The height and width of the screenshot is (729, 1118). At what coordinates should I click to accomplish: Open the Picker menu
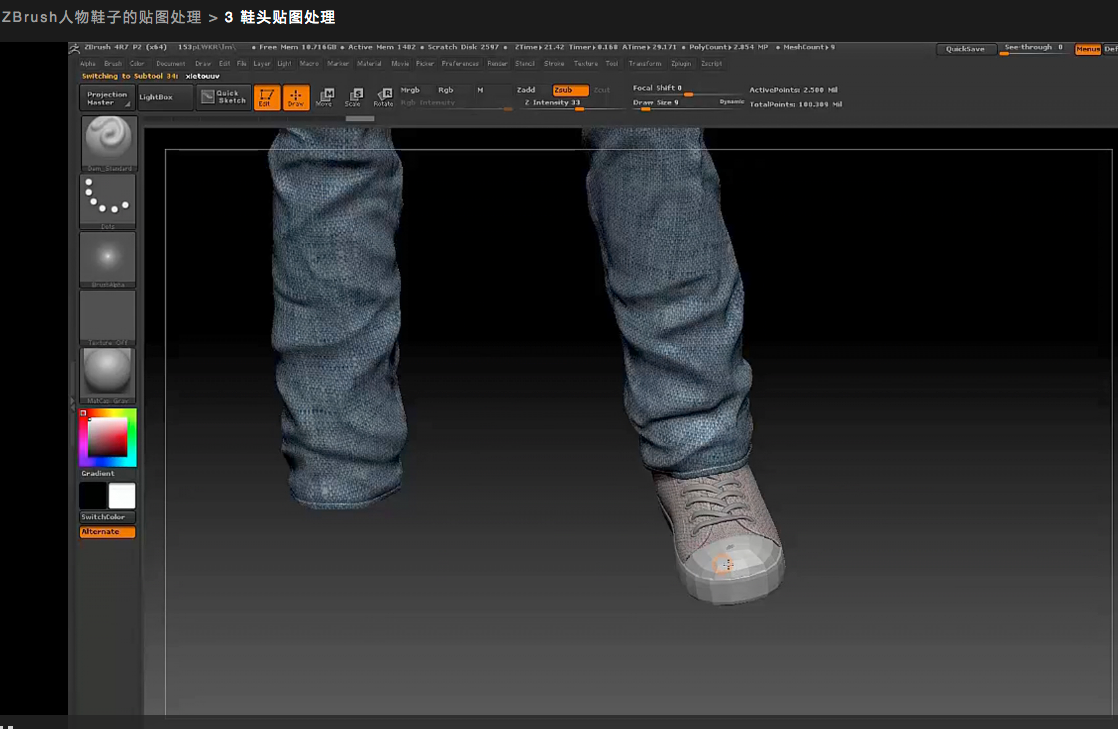pos(425,63)
